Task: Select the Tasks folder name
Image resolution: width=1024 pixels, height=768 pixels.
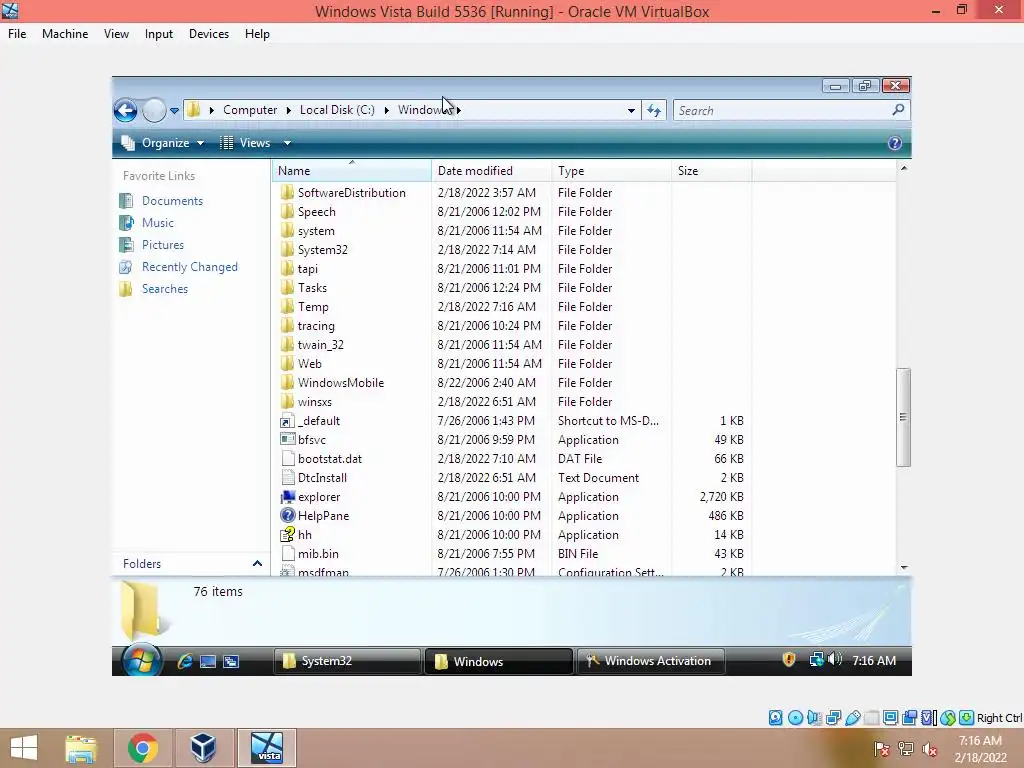Action: (x=312, y=287)
